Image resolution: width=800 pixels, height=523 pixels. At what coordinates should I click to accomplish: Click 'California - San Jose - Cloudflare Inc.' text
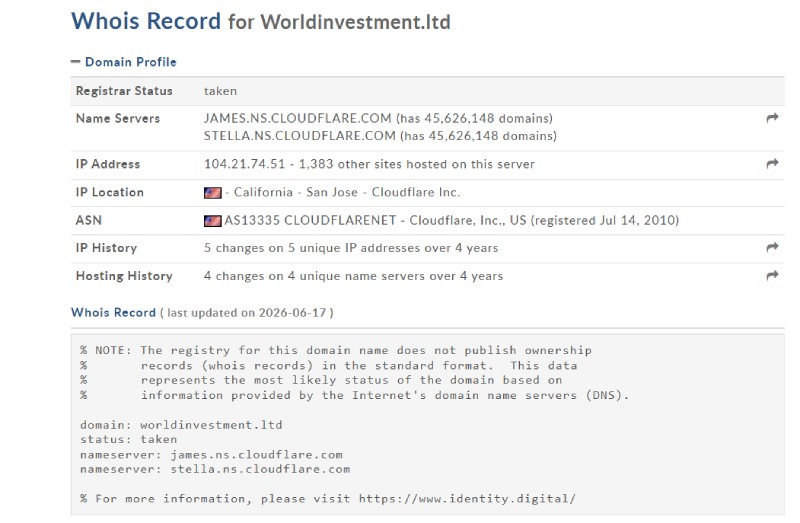click(x=347, y=192)
